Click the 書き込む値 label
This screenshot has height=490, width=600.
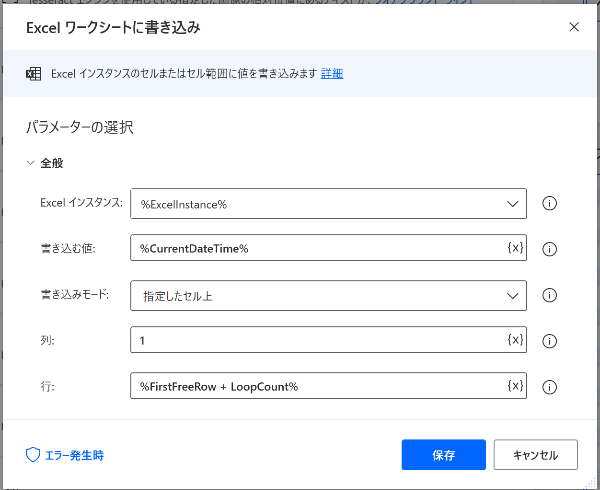(x=68, y=249)
